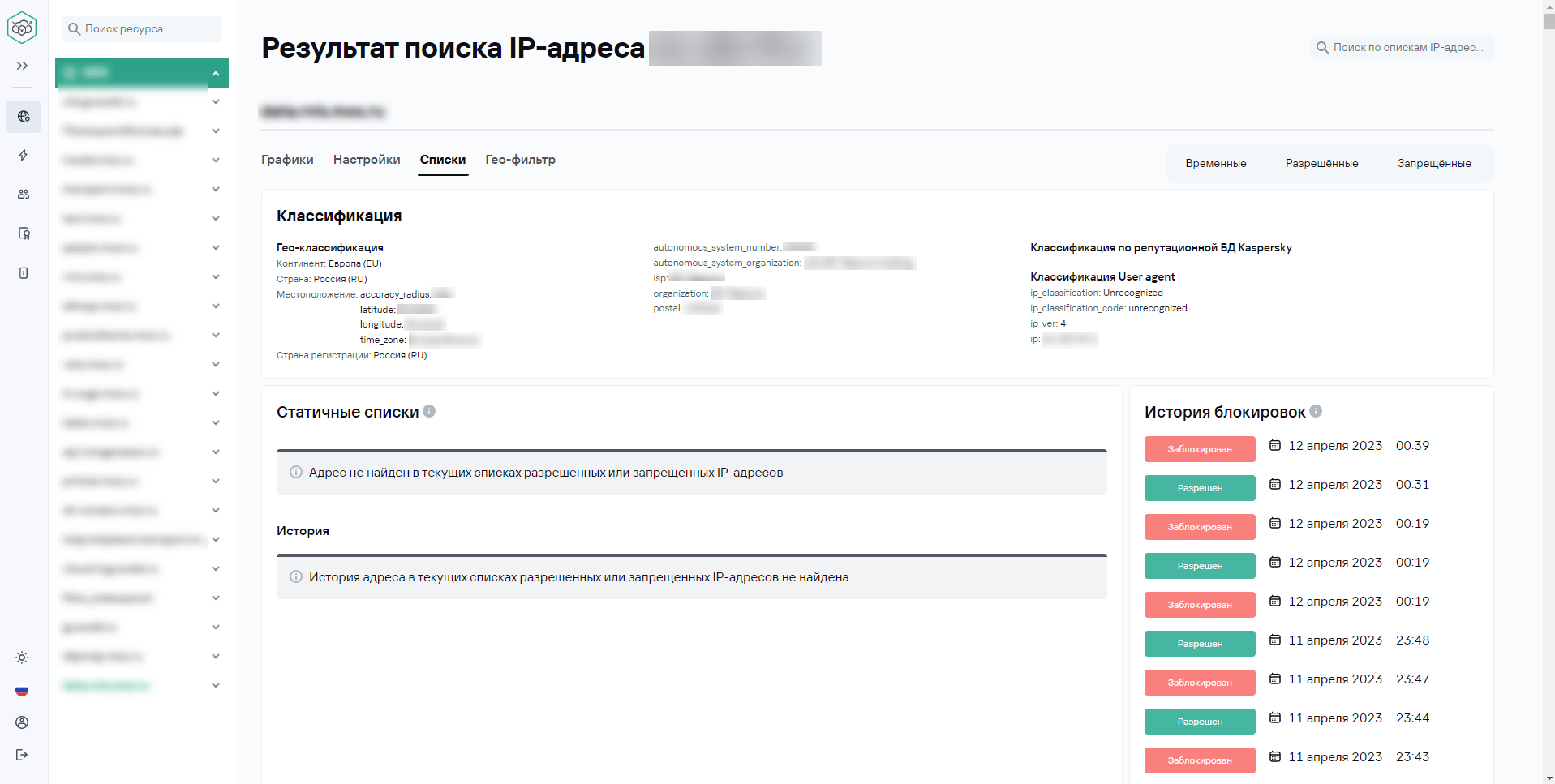Sign out using the logout icon
This screenshot has width=1555, height=784.
click(21, 755)
